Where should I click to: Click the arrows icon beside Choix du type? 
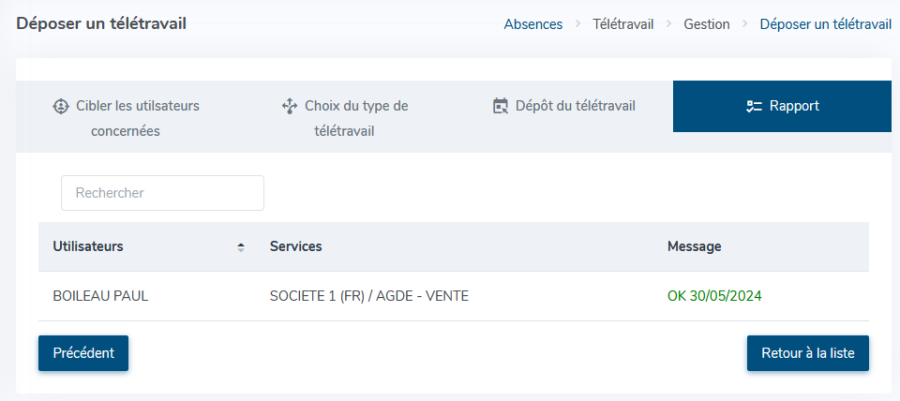coord(289,107)
